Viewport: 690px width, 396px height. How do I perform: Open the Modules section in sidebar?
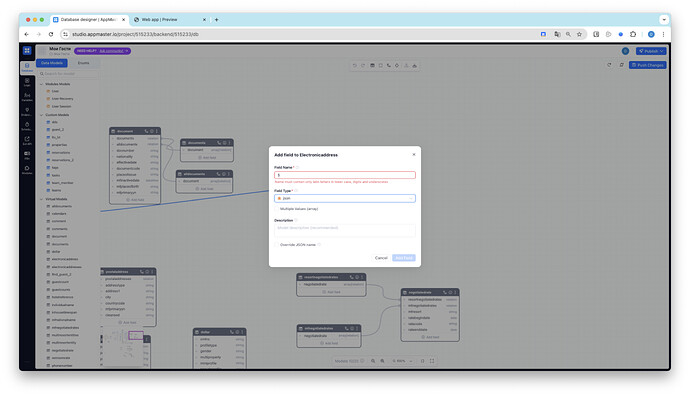tap(27, 170)
